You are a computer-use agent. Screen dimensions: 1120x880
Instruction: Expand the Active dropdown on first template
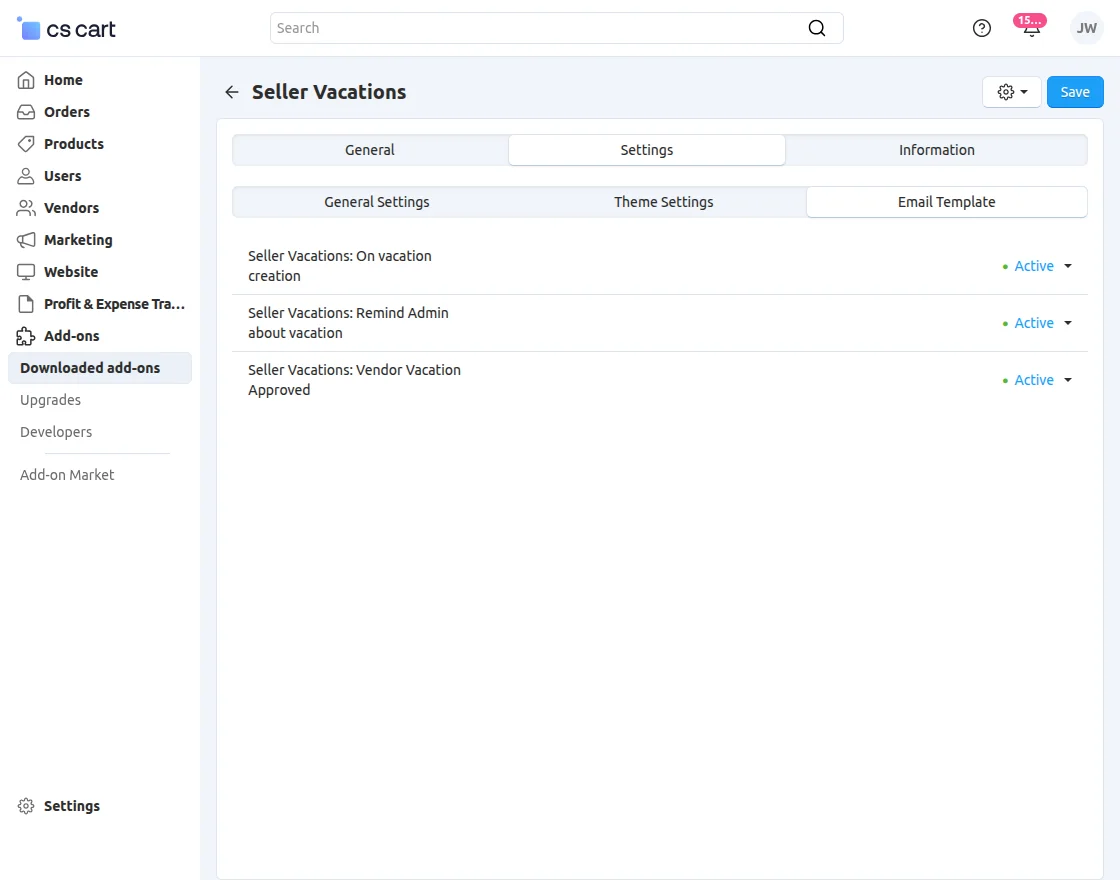[x=1066, y=266]
